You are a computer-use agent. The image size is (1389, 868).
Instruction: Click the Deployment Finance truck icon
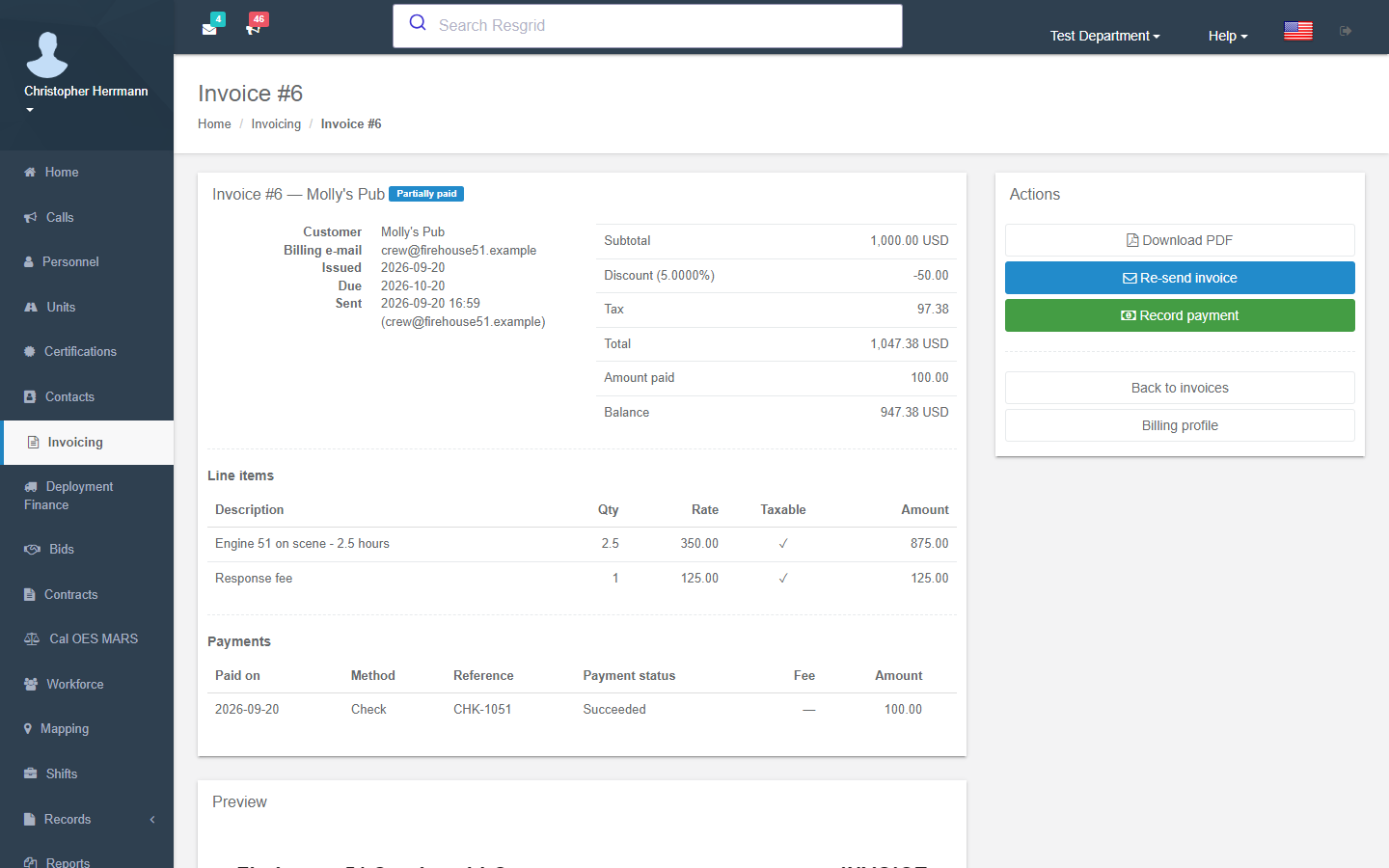tap(31, 487)
